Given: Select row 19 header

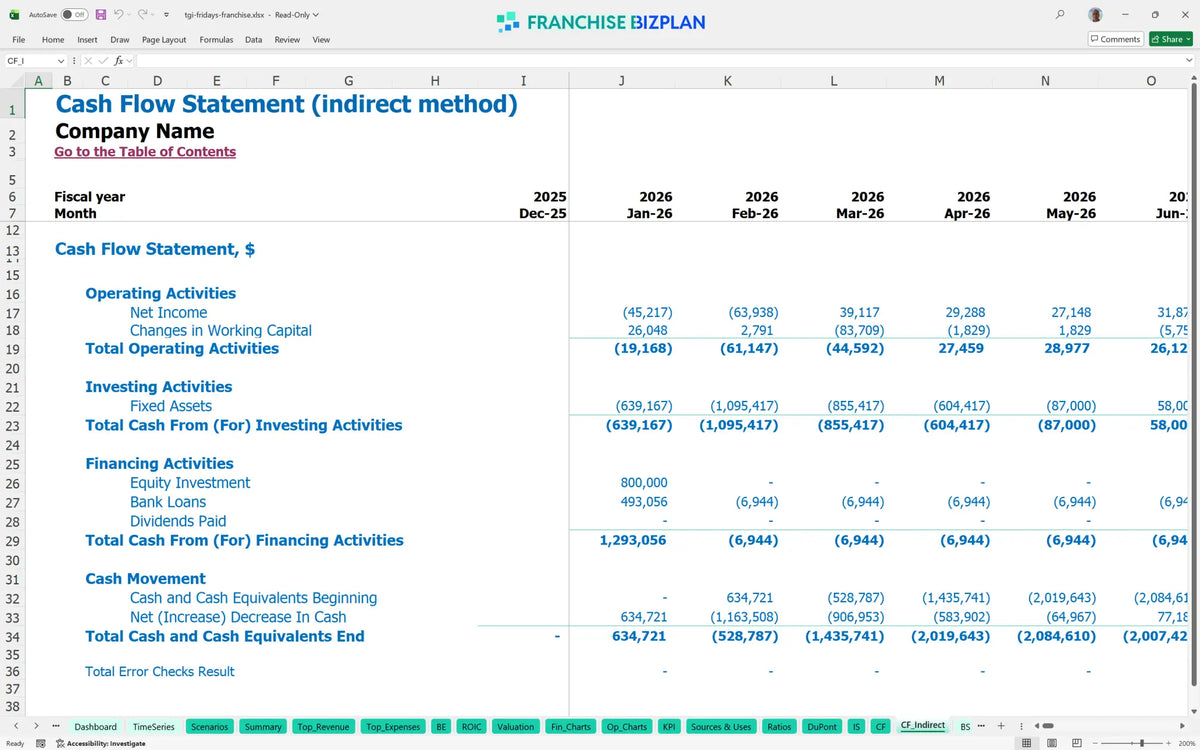Looking at the screenshot, I should click(x=12, y=349).
